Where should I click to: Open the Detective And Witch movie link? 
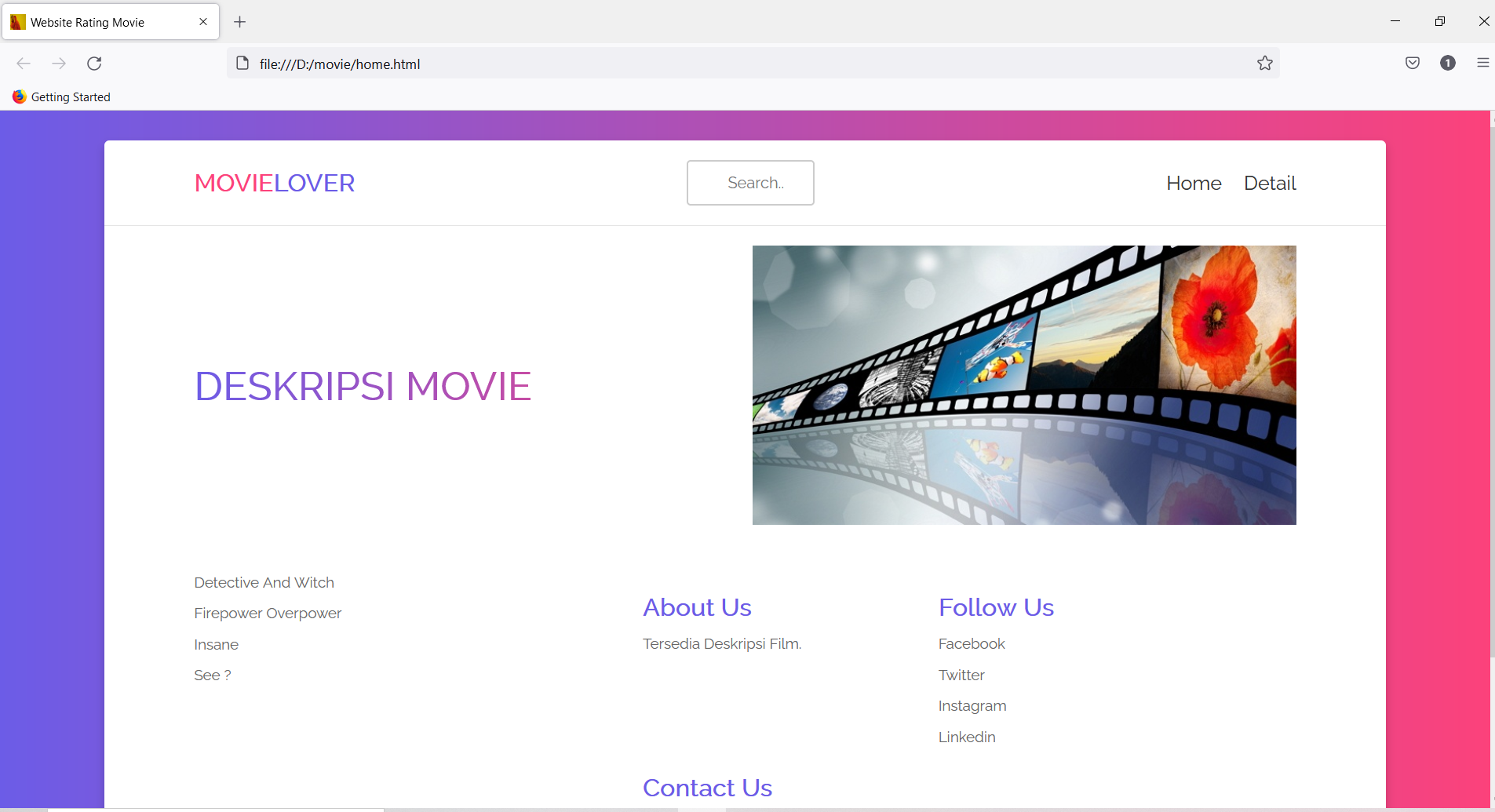[x=264, y=582]
